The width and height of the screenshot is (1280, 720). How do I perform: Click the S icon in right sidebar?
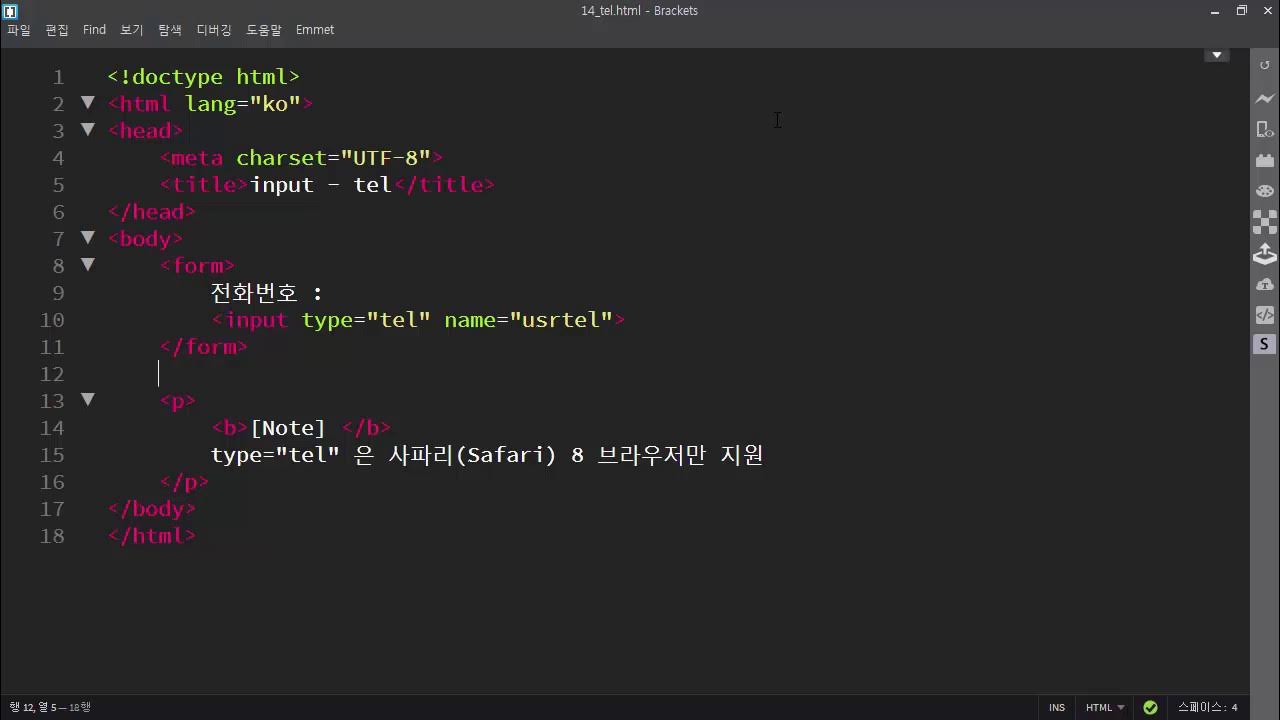tap(1264, 344)
